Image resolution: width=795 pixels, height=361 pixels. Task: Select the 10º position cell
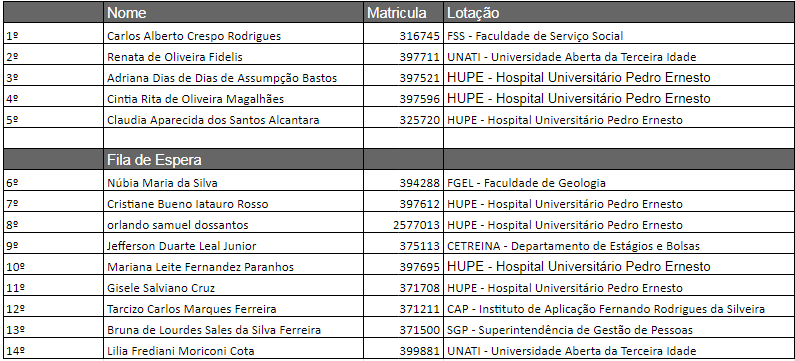pos(53,267)
